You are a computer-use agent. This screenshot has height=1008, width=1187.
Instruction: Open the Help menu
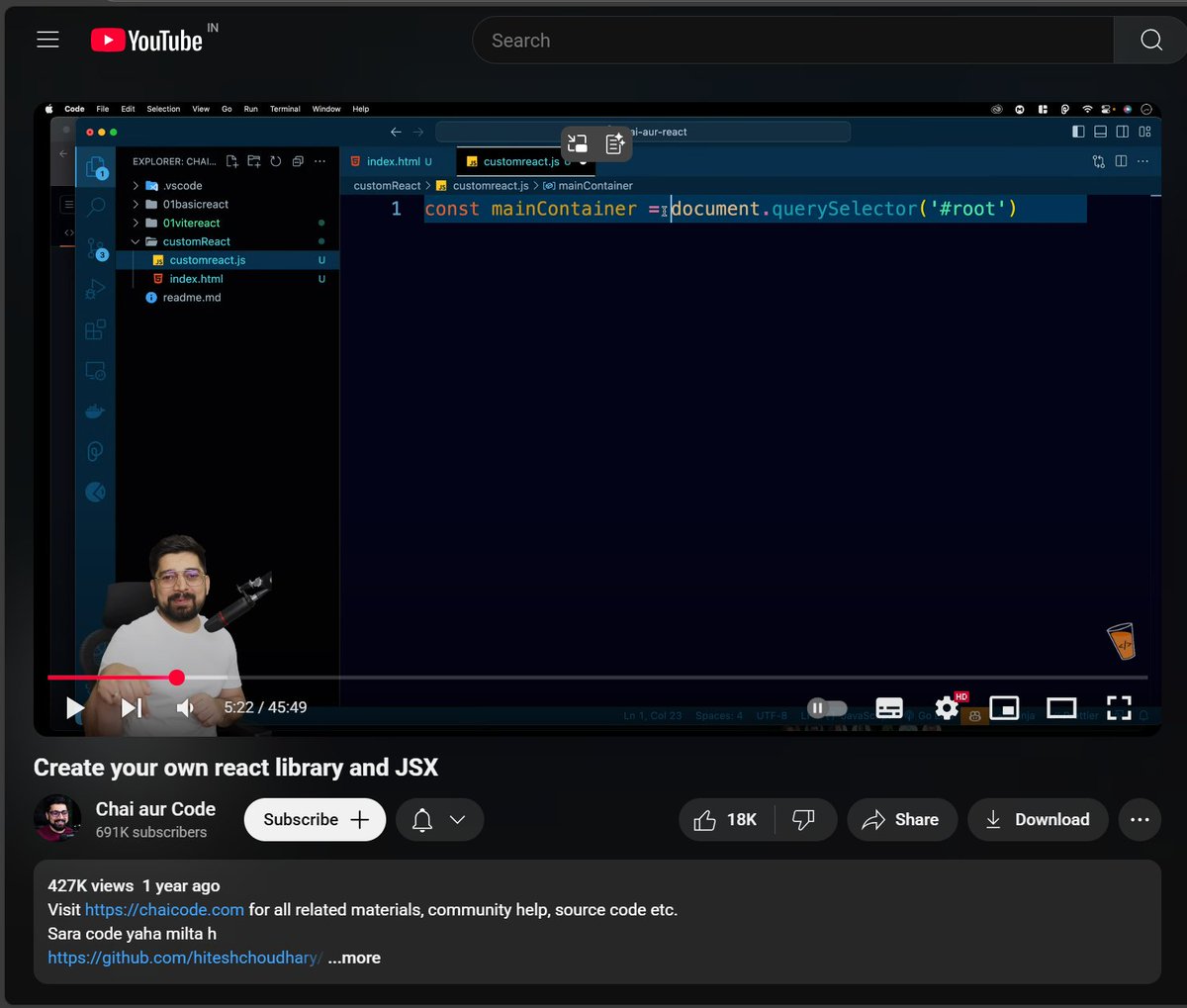[x=361, y=109]
